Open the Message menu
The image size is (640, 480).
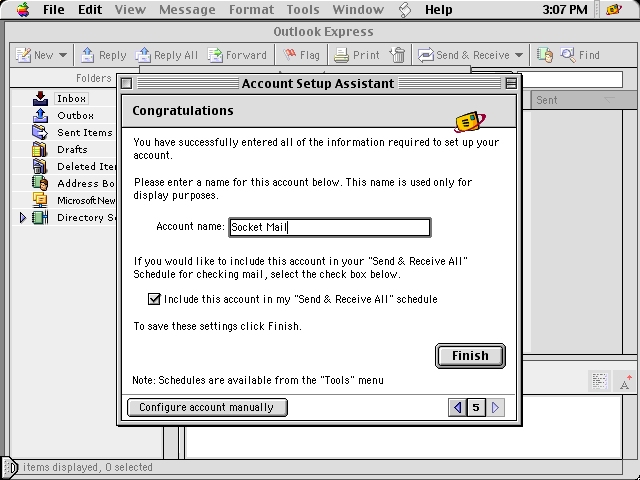(187, 9)
